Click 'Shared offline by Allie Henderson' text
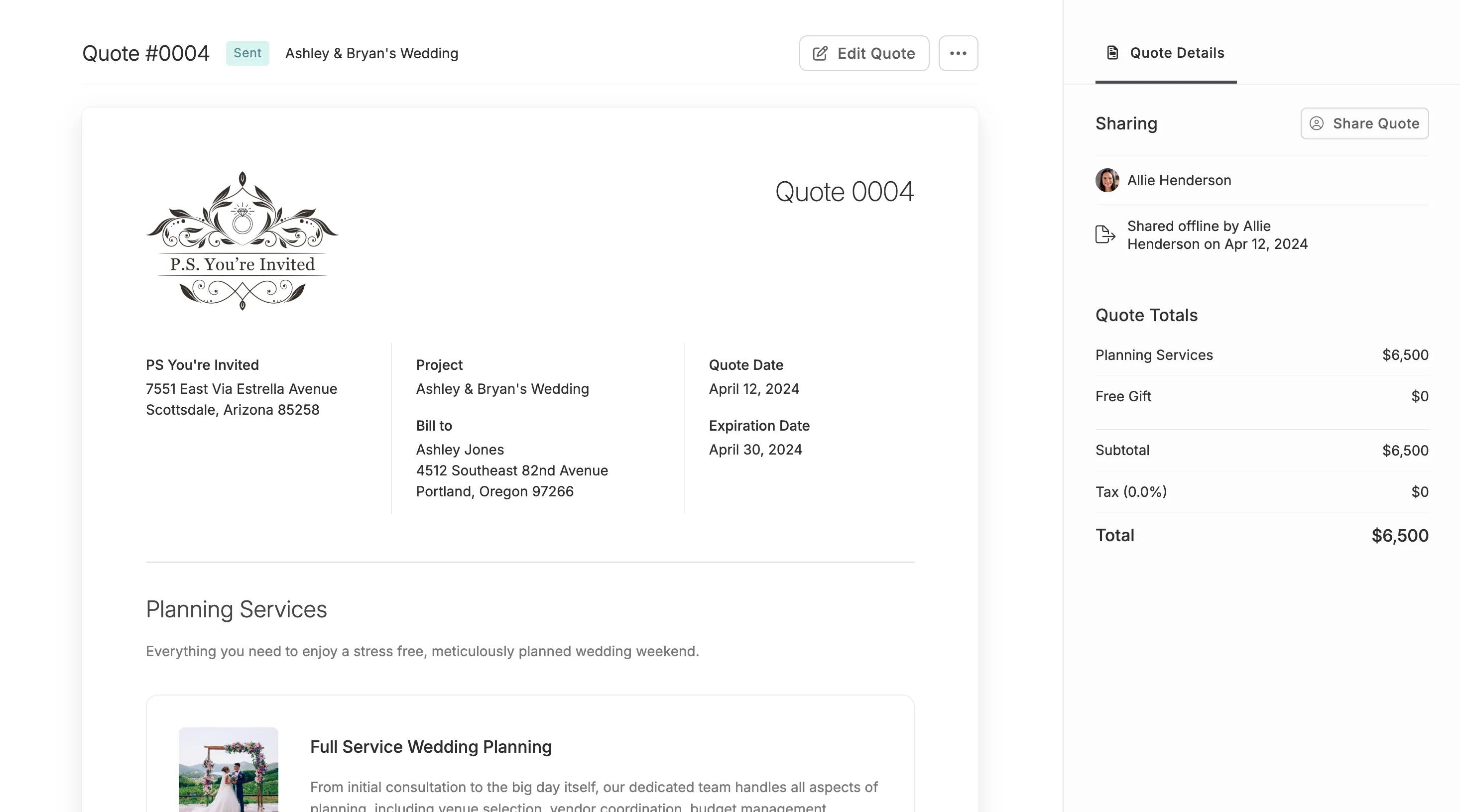1460x812 pixels. (1217, 235)
